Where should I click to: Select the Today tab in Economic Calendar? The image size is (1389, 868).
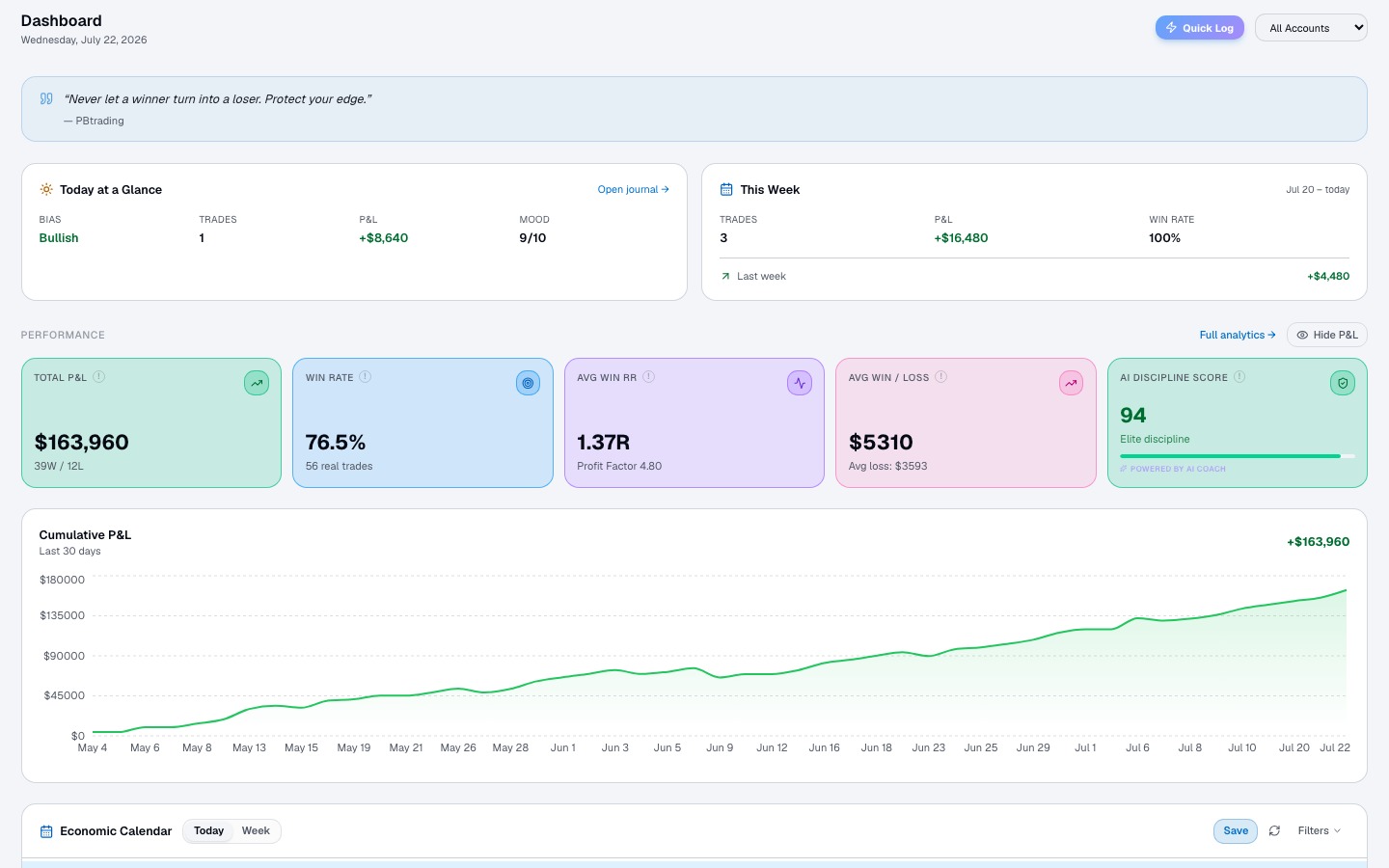click(208, 831)
